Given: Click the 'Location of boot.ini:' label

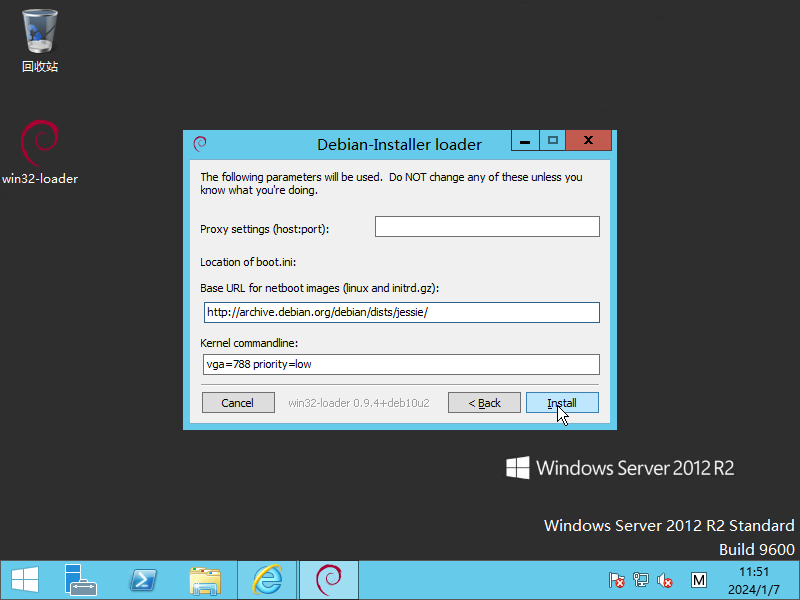Looking at the screenshot, I should coord(248,262).
